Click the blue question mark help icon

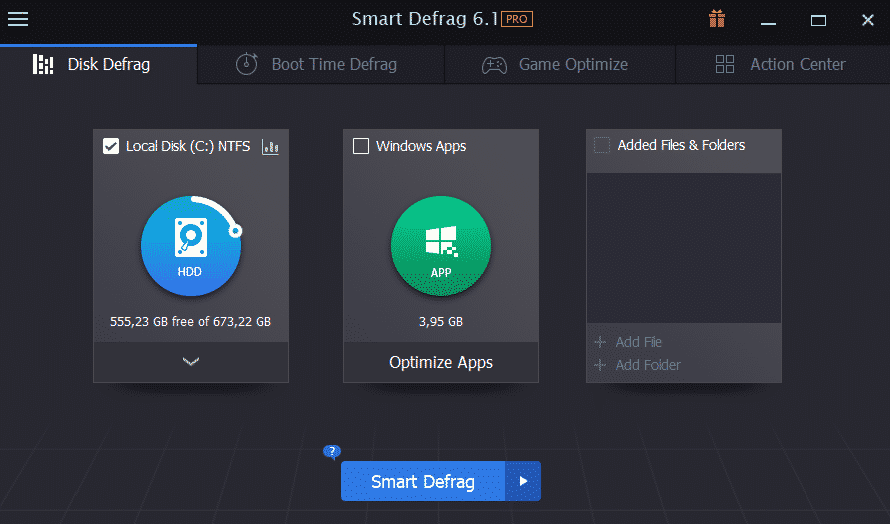(332, 452)
